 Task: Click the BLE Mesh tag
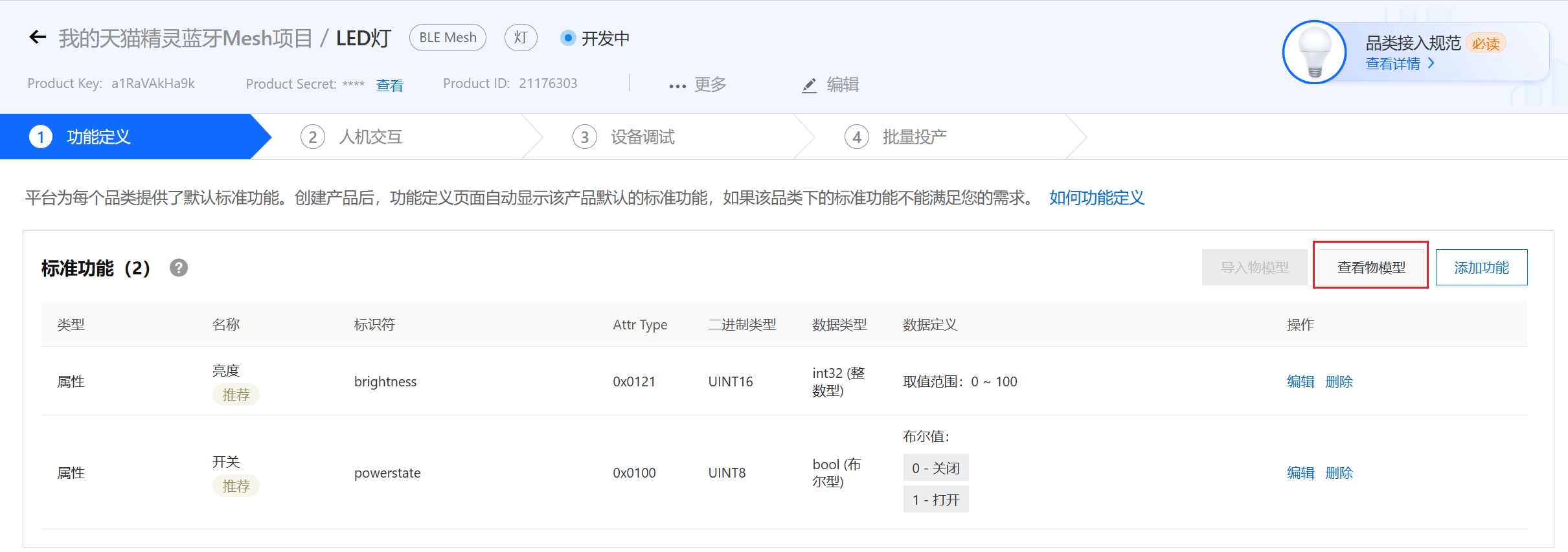(448, 38)
